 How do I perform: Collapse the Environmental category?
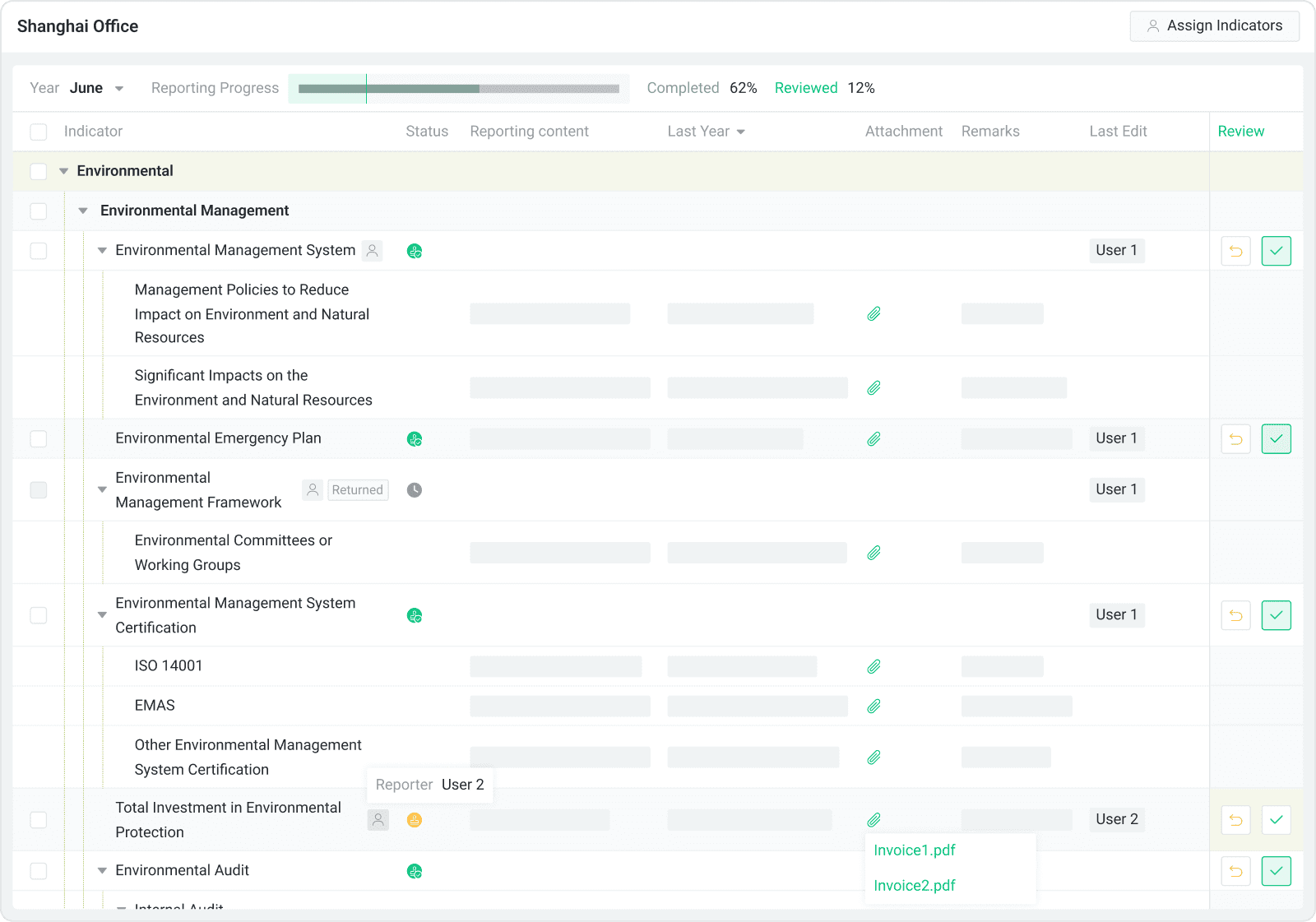click(x=63, y=171)
